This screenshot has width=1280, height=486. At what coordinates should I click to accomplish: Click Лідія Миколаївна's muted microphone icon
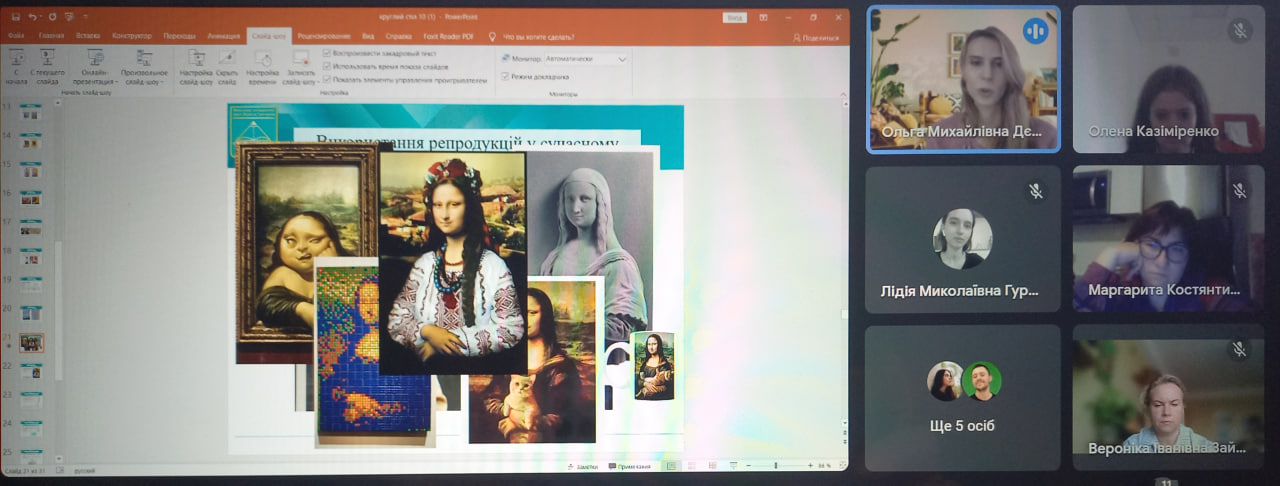click(x=1036, y=190)
